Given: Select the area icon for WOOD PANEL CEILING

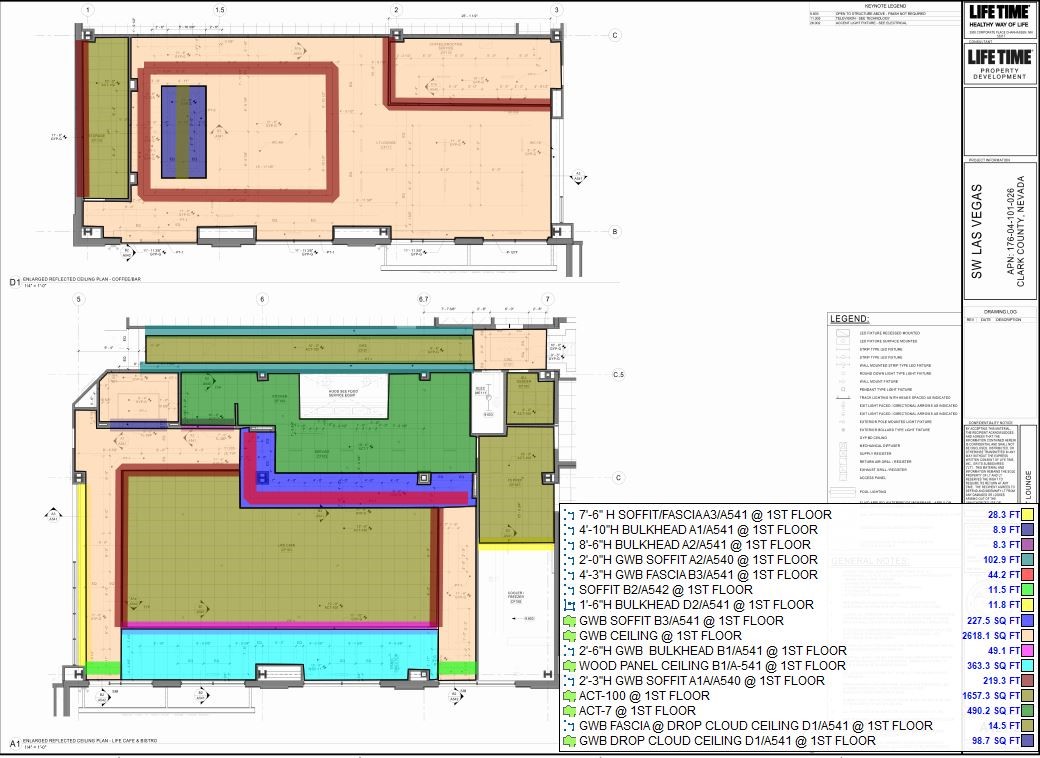Looking at the screenshot, I should coord(569,665).
